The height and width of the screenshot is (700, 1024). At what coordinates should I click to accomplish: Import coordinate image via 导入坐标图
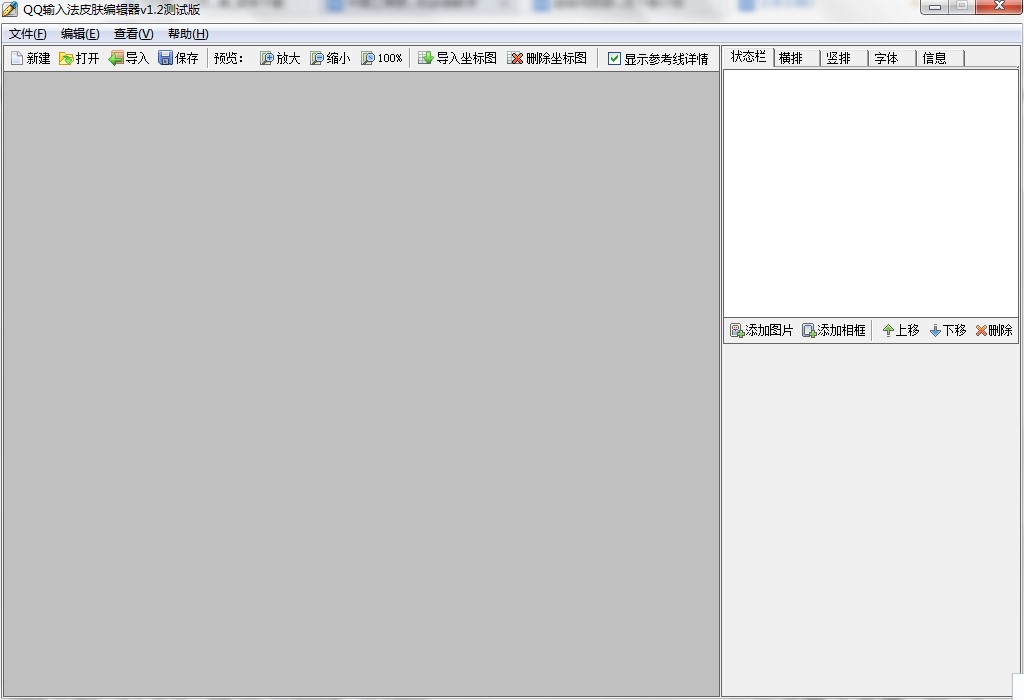tap(457, 58)
